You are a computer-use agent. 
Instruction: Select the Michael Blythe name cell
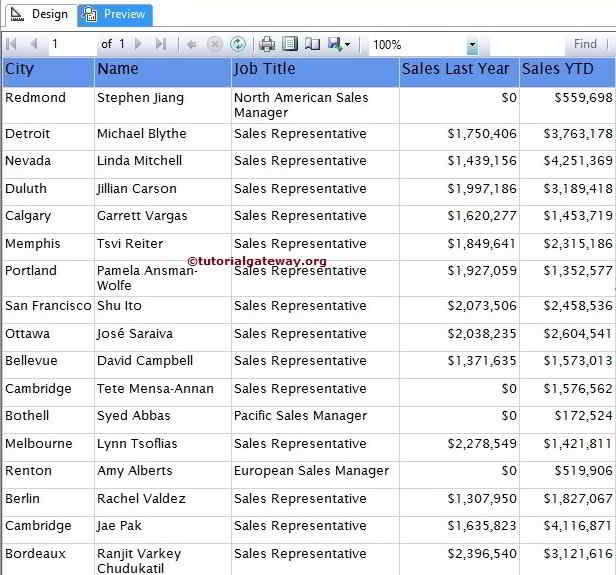point(163,137)
